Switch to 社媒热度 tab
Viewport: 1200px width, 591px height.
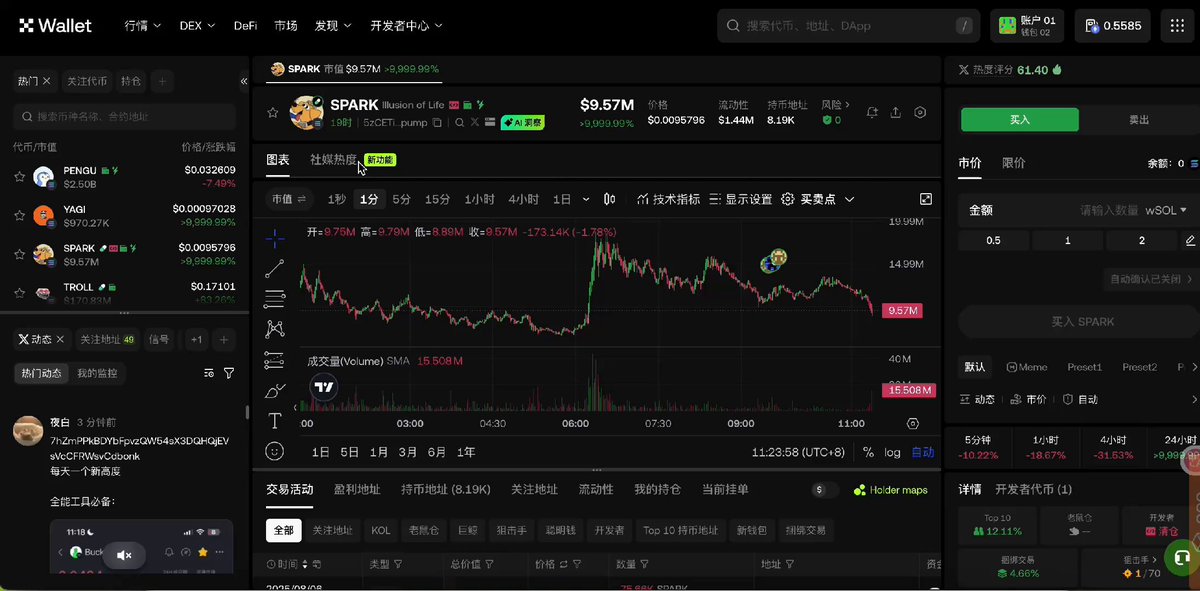(x=333, y=159)
